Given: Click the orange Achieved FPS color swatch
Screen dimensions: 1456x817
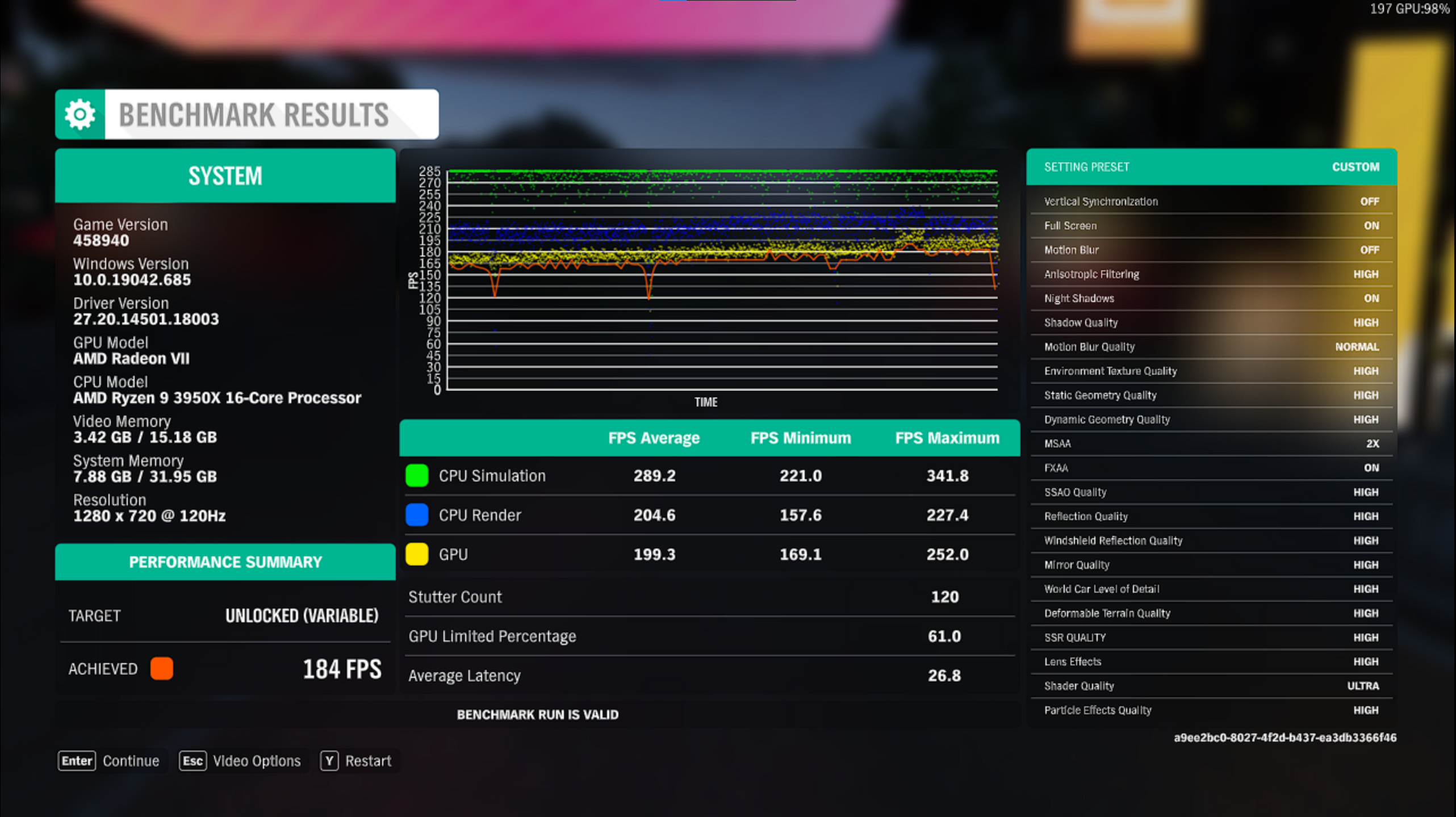Looking at the screenshot, I should tap(161, 669).
